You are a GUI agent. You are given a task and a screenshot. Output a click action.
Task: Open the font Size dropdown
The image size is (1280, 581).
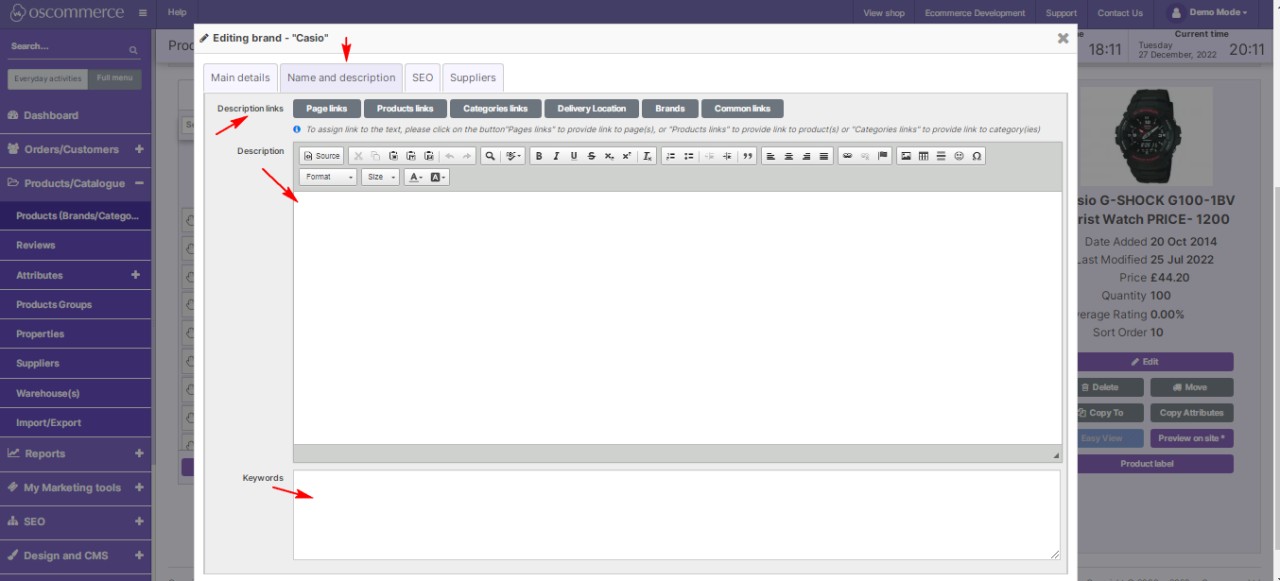point(379,177)
